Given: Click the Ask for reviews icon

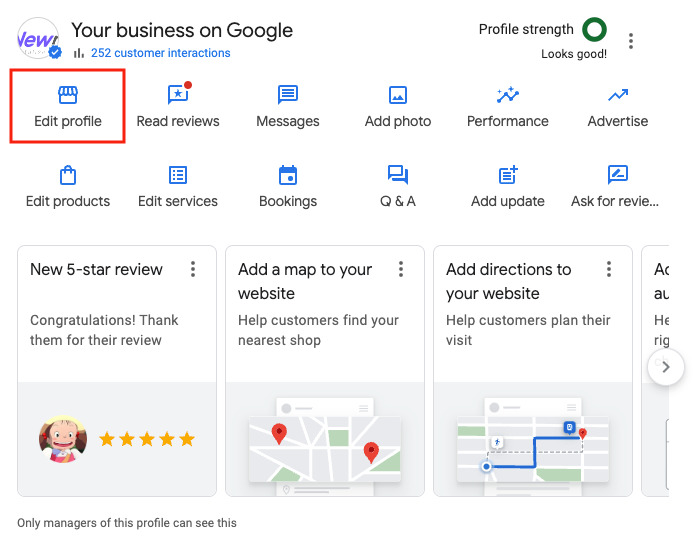Looking at the screenshot, I should click(x=618, y=175).
